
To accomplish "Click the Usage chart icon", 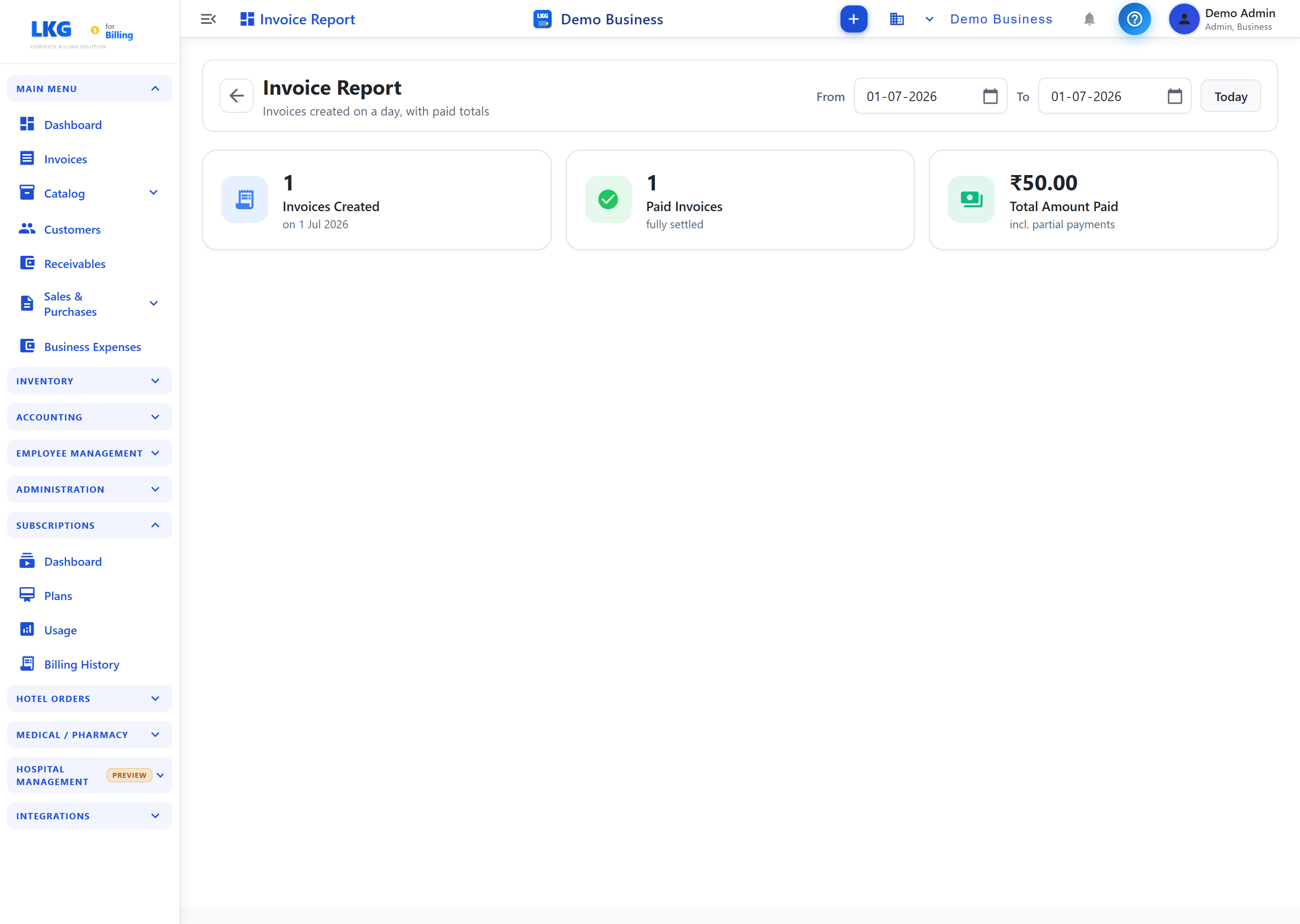I will click(27, 628).
